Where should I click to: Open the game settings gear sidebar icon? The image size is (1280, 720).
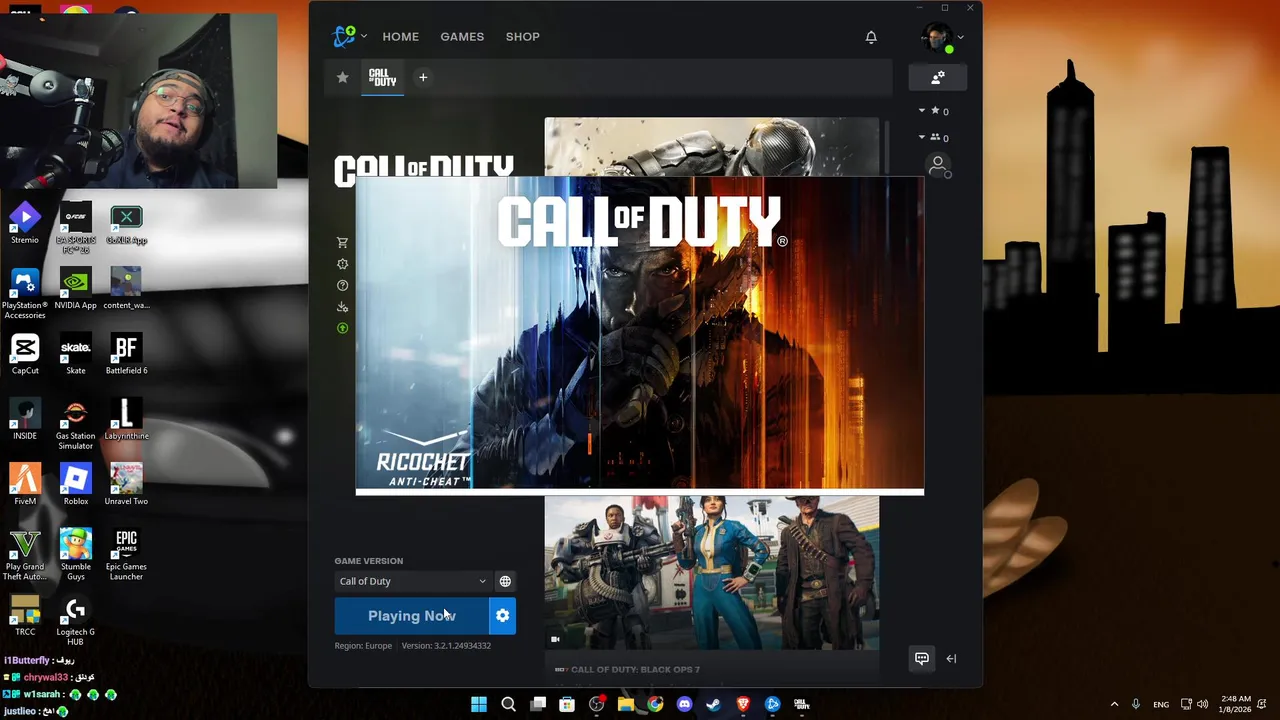pos(342,264)
